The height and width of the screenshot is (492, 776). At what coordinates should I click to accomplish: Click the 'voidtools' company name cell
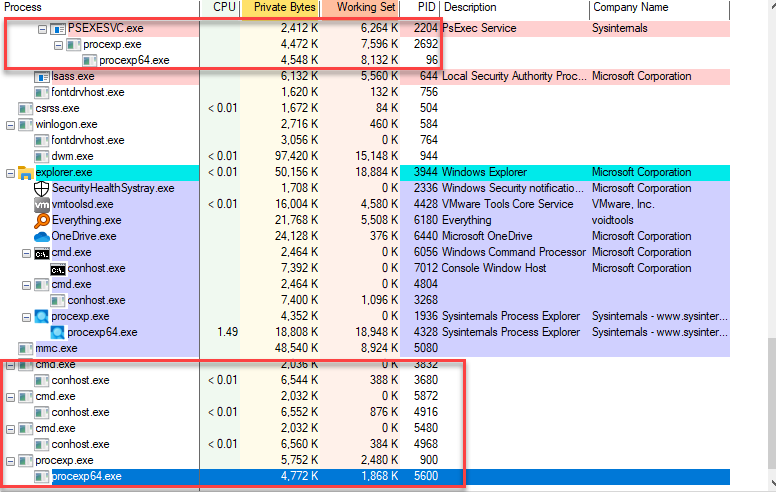click(613, 221)
